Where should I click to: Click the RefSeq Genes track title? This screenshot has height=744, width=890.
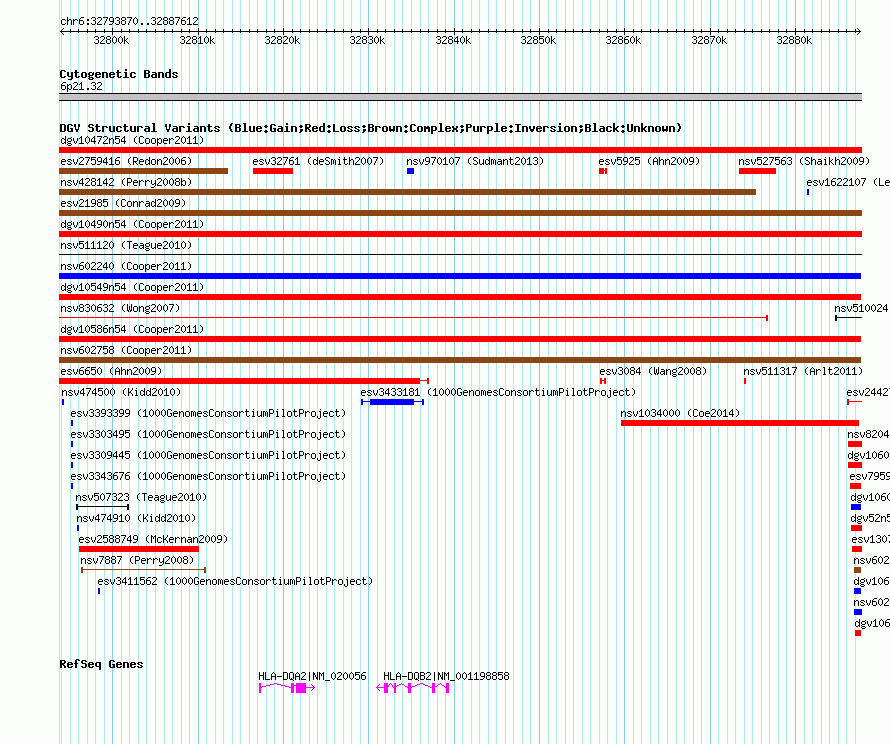[101, 664]
